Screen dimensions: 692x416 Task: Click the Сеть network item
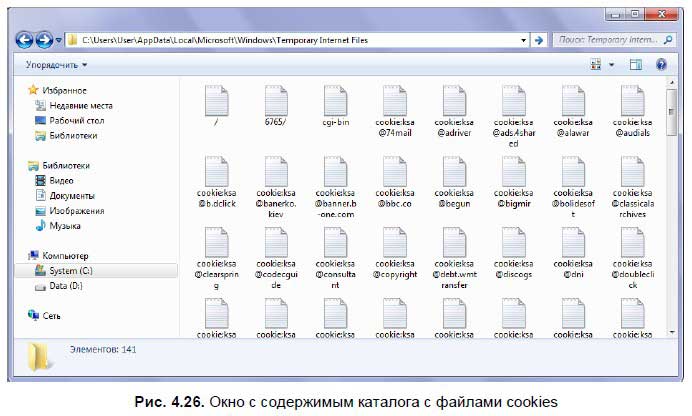50,315
